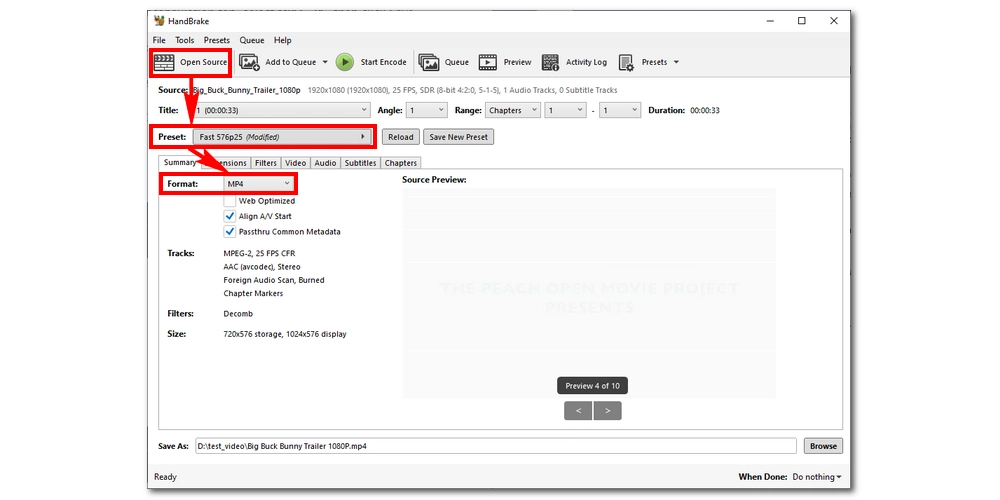This screenshot has height=500, width=1000.
Task: Uncheck Align A/V Start
Action: pos(230,216)
